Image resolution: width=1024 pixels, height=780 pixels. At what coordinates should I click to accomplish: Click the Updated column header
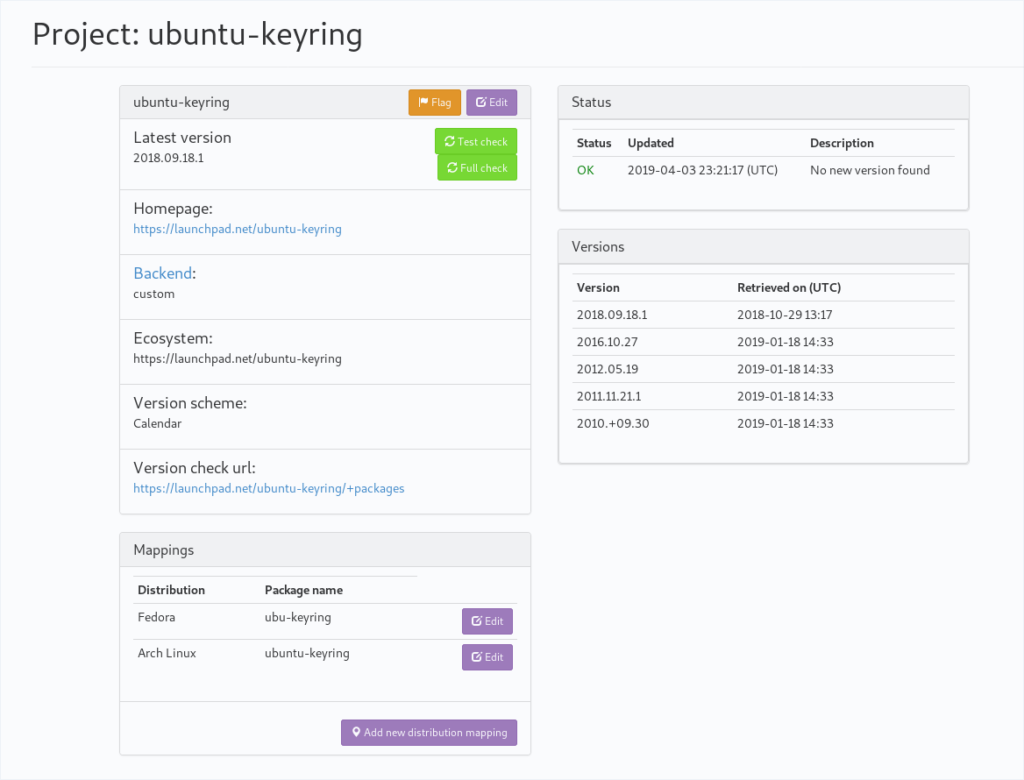tap(650, 143)
